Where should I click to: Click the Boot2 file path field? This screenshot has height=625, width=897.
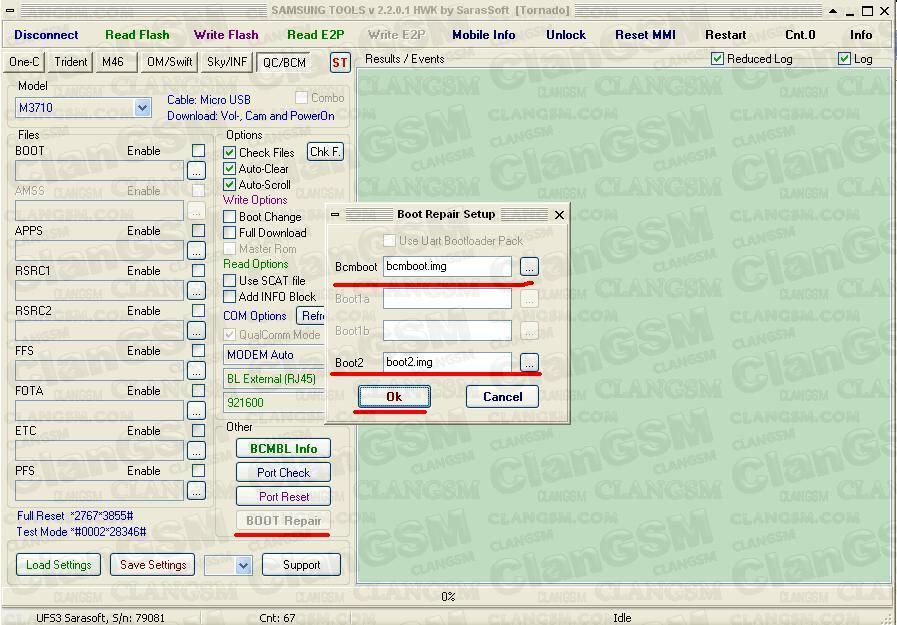(x=447, y=362)
